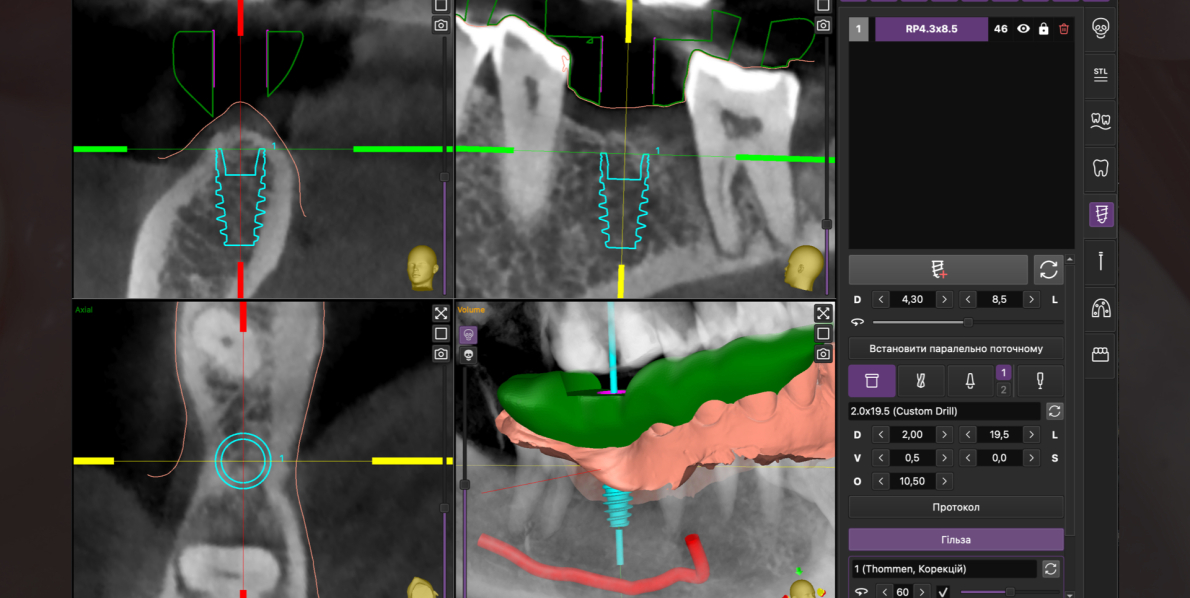Toggle the sleeve visibility checkbox
This screenshot has height=598, width=1190.
point(942,592)
